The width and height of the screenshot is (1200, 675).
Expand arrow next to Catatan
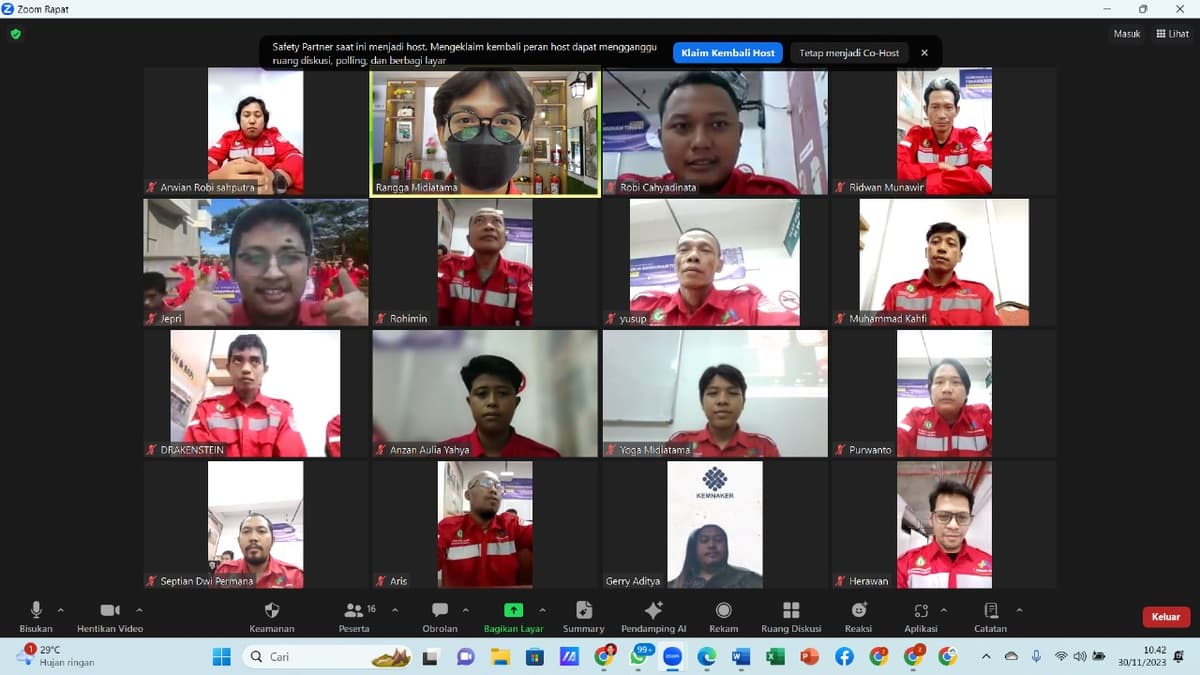tap(1019, 610)
